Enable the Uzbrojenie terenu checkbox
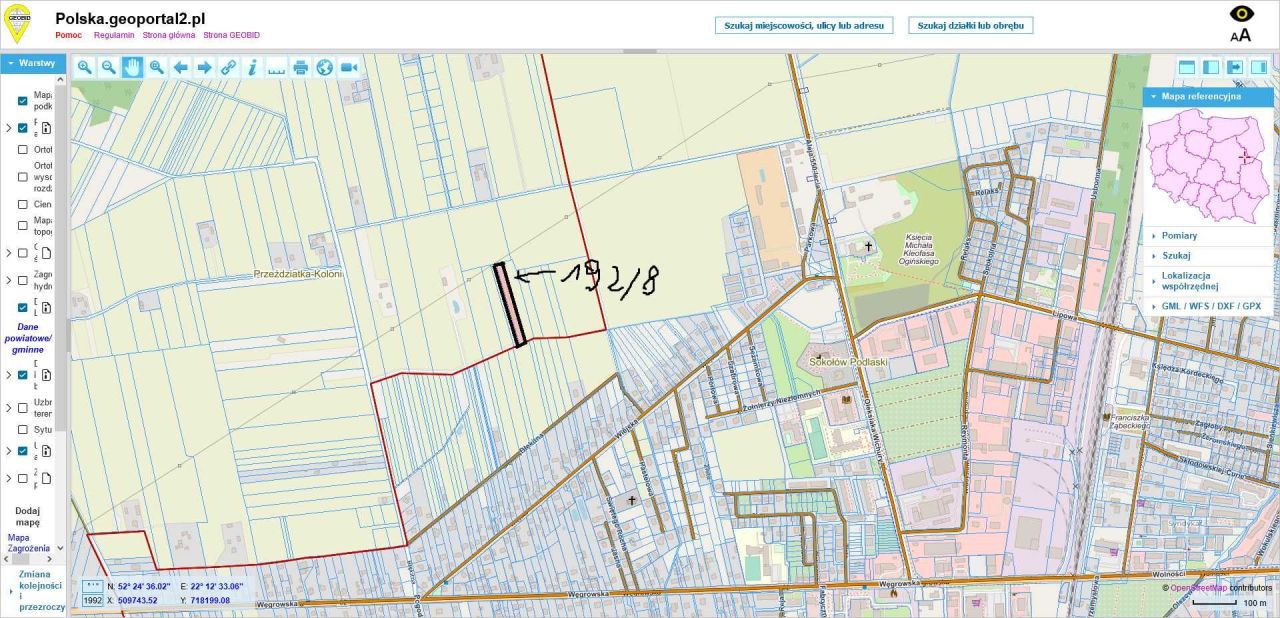Viewport: 1280px width, 618px height. click(23, 408)
